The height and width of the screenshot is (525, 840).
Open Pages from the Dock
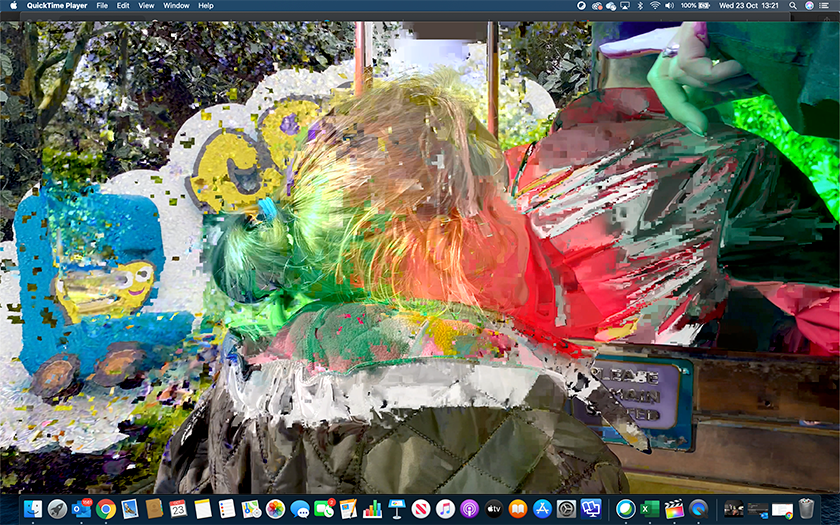click(x=348, y=508)
